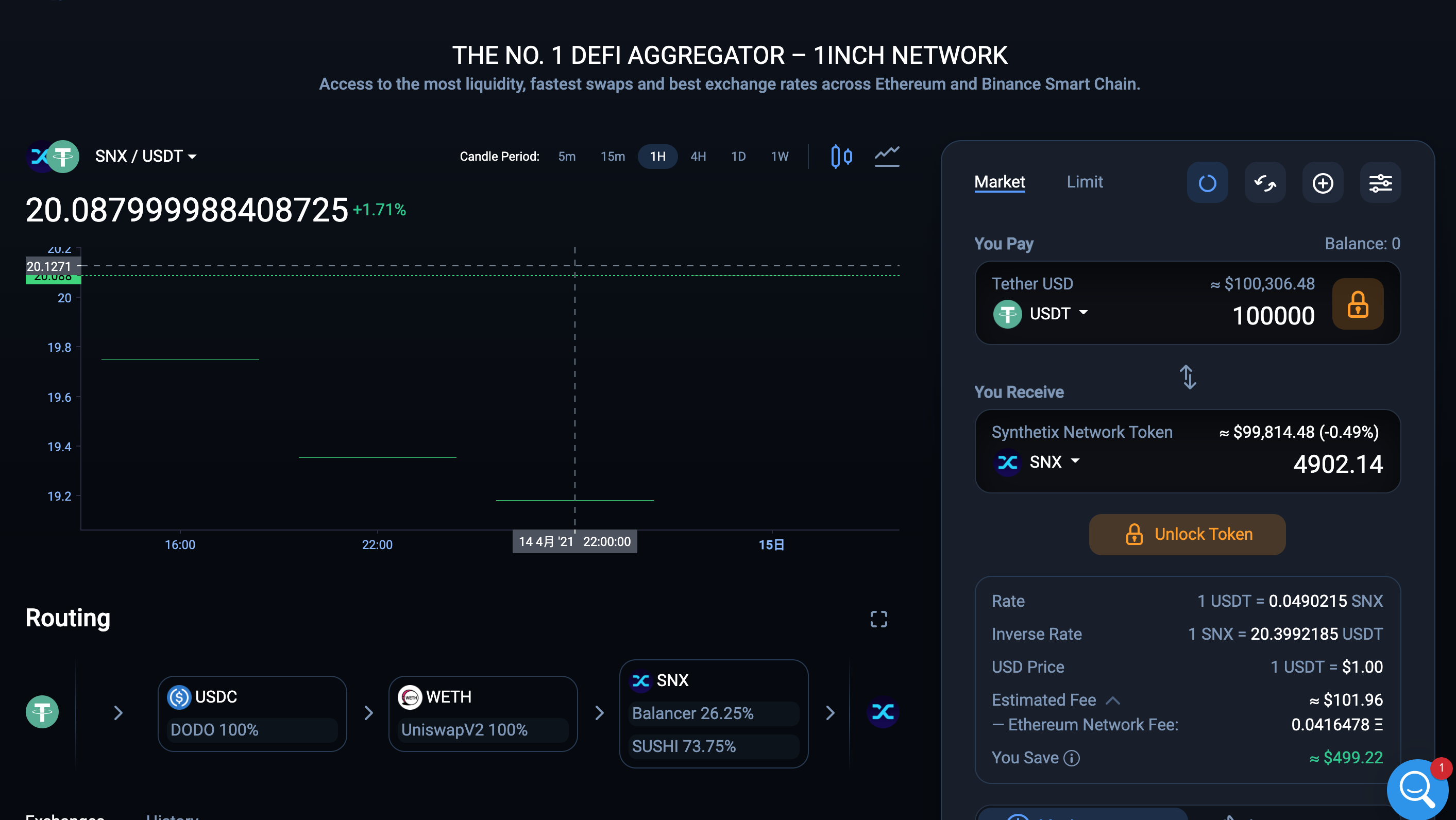1456x820 pixels.
Task: Click the You Save info icon
Action: (1072, 758)
